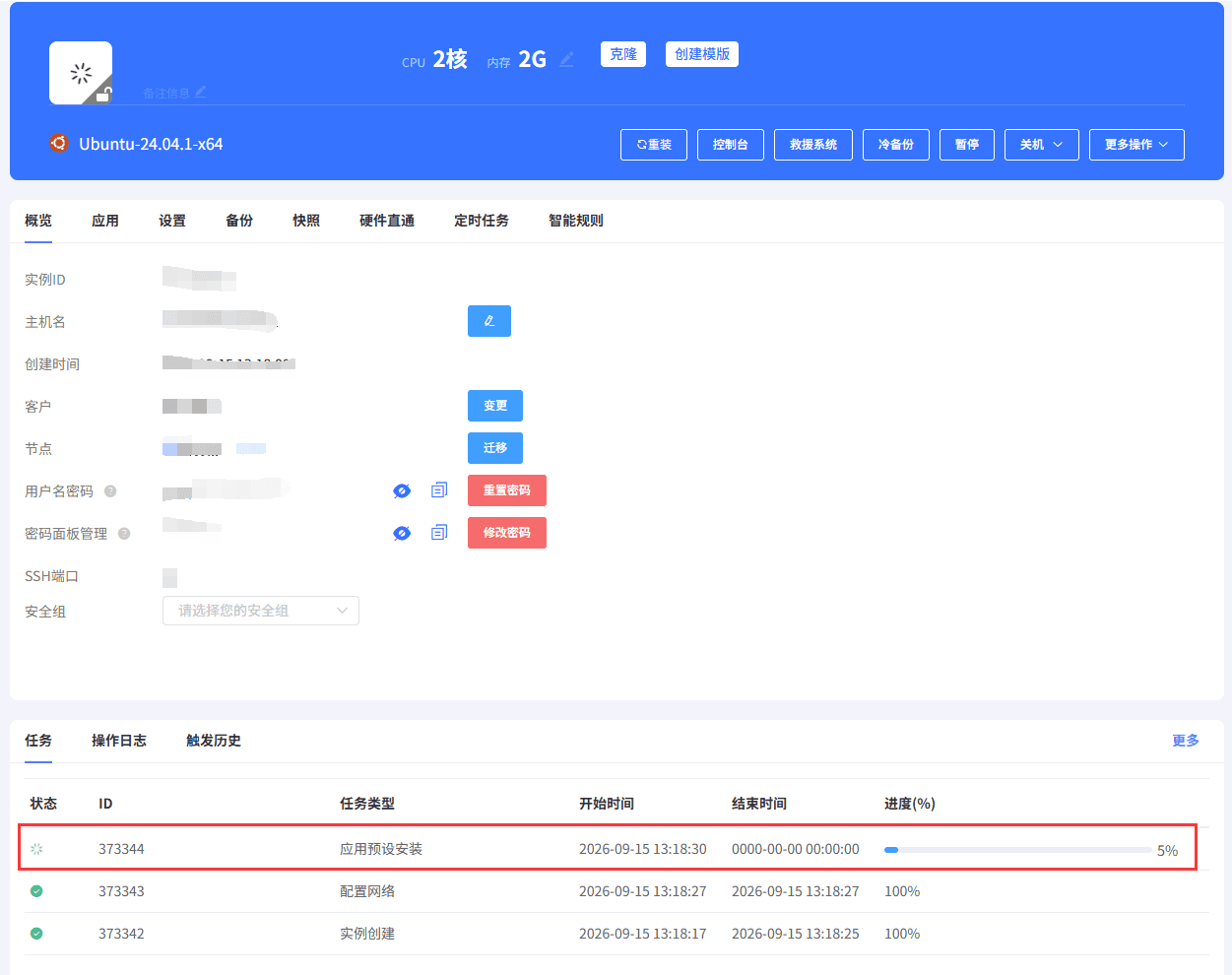Open the 硬件直通 tab
1232x975 pixels.
pyautogui.click(x=387, y=221)
